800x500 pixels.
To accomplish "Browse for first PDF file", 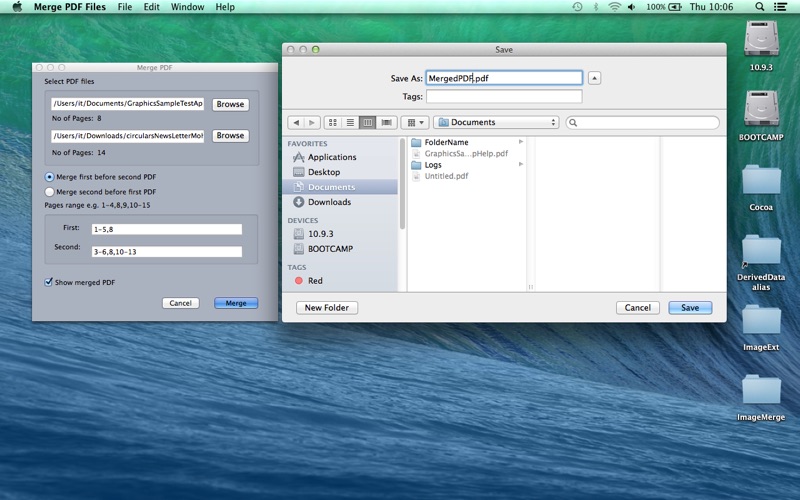I will [x=230, y=104].
